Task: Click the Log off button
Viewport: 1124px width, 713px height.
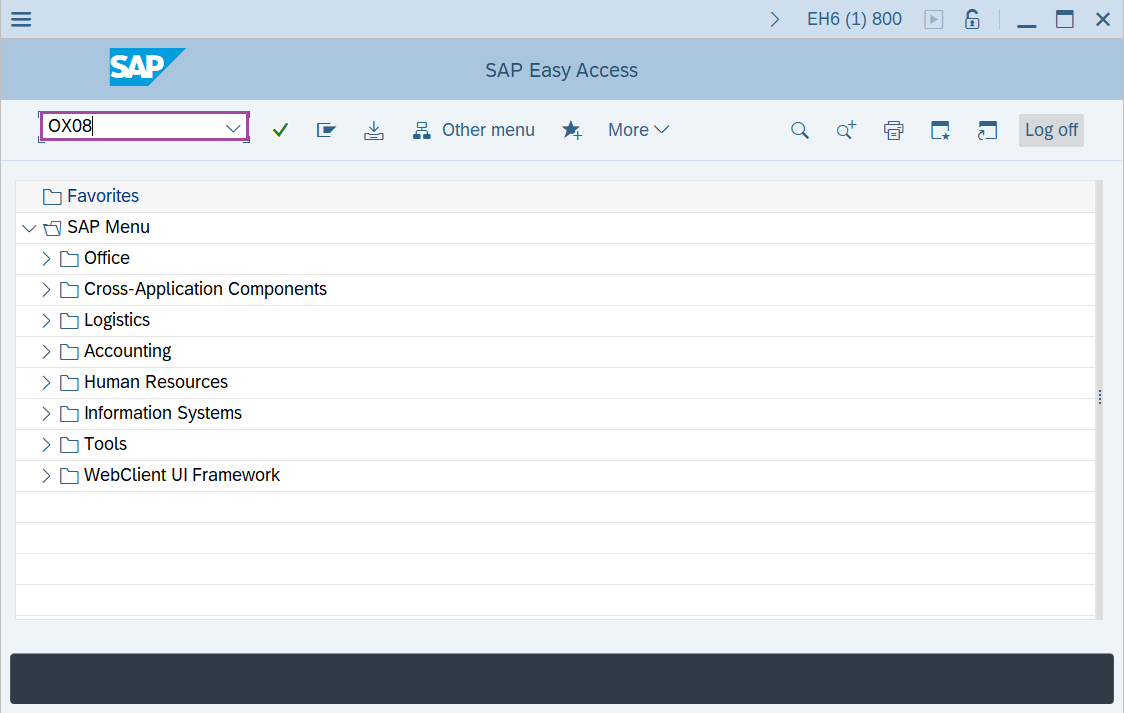Action: [1050, 129]
